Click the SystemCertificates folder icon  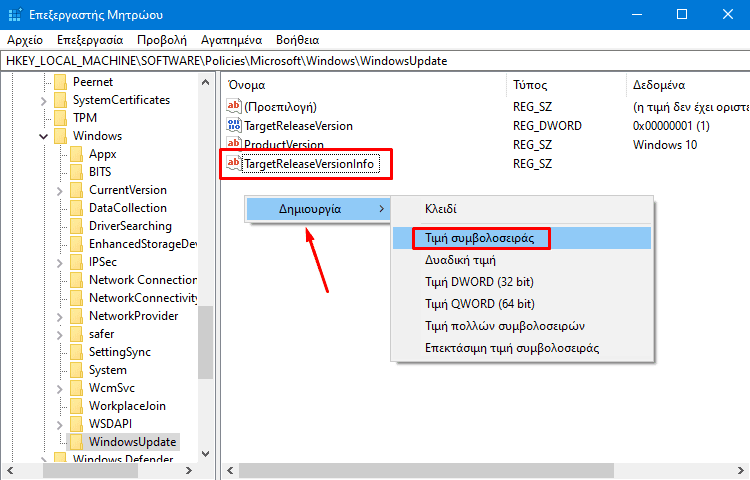coord(61,100)
